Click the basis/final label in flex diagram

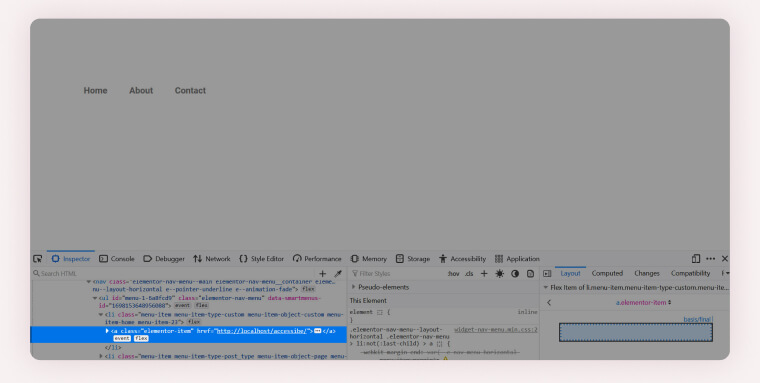pyautogui.click(x=697, y=319)
